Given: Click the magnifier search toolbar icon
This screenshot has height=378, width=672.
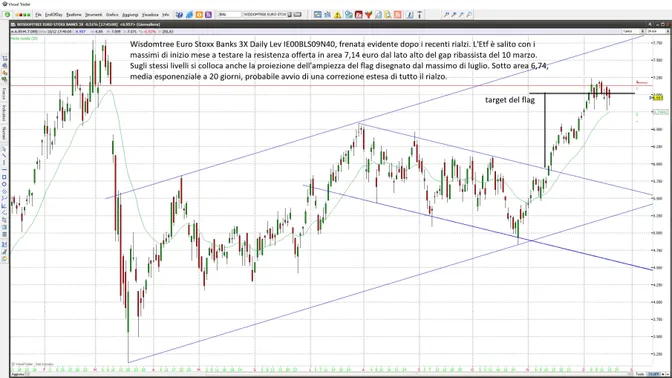Looking at the screenshot, I should pyautogui.click(x=387, y=15).
